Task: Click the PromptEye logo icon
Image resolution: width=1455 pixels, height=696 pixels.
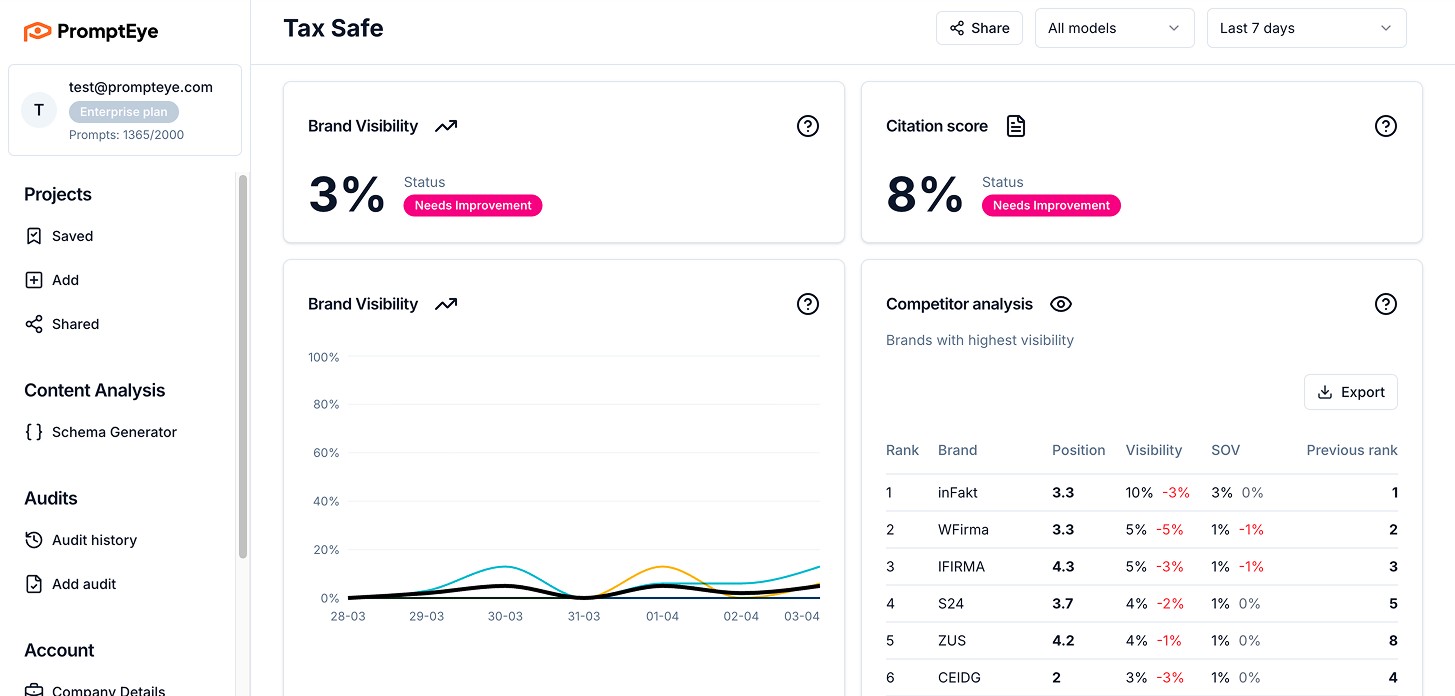Action: (37, 32)
